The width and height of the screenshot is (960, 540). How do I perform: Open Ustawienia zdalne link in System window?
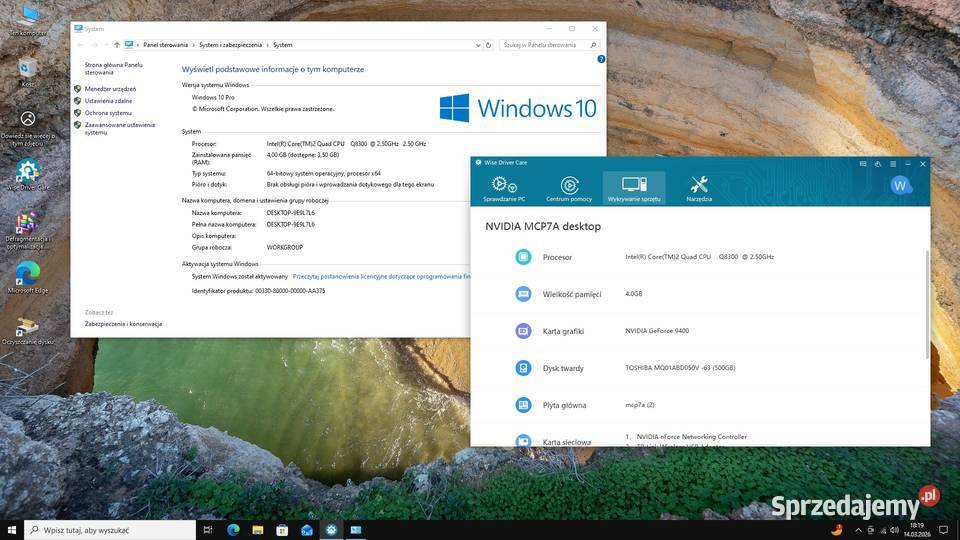pyautogui.click(x=108, y=101)
